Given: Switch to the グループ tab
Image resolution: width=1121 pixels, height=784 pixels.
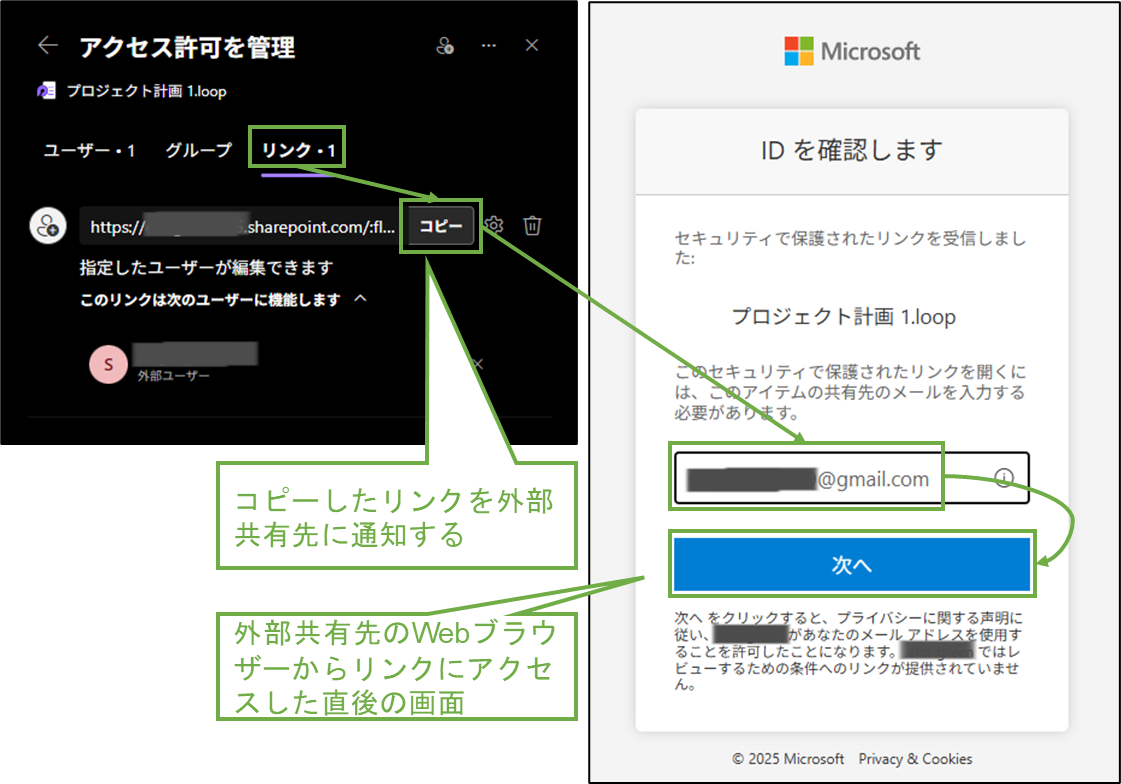Looking at the screenshot, I should [x=199, y=150].
